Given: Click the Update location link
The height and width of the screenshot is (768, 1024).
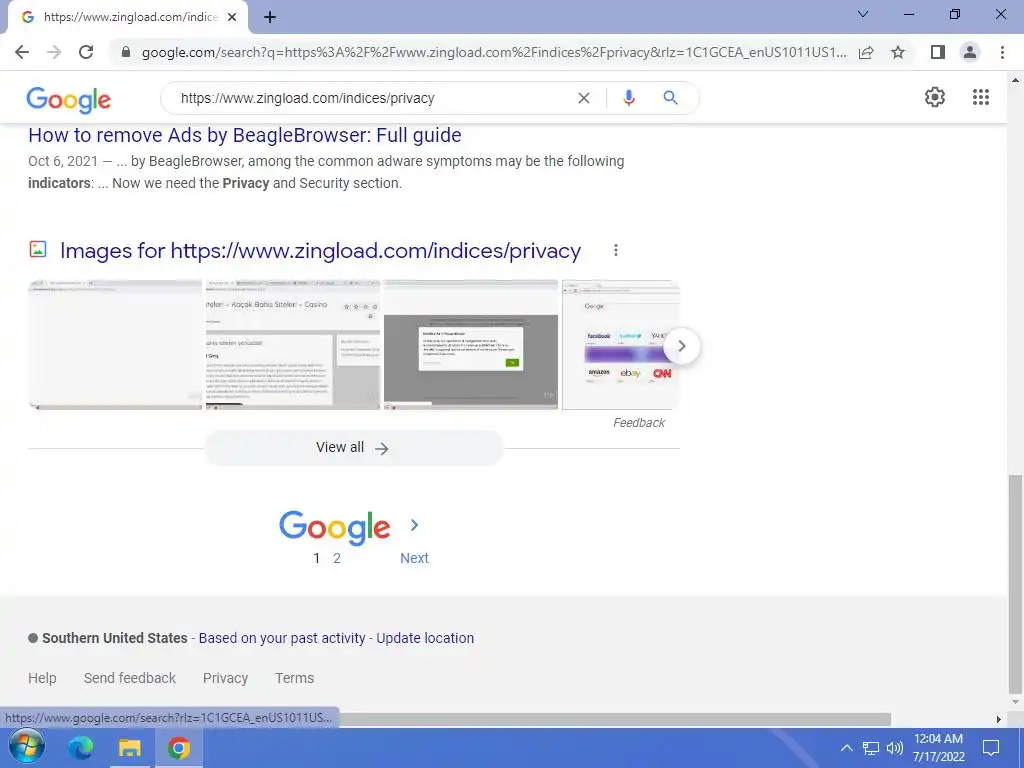Looking at the screenshot, I should [425, 638].
